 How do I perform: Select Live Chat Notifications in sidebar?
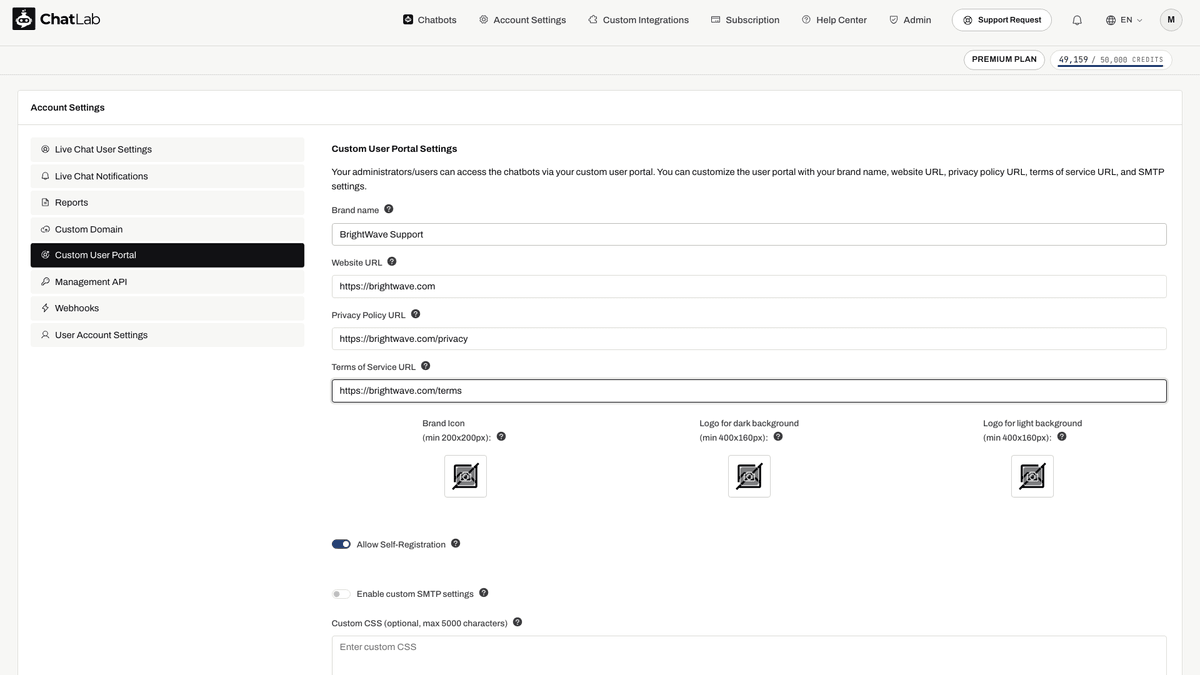click(167, 176)
